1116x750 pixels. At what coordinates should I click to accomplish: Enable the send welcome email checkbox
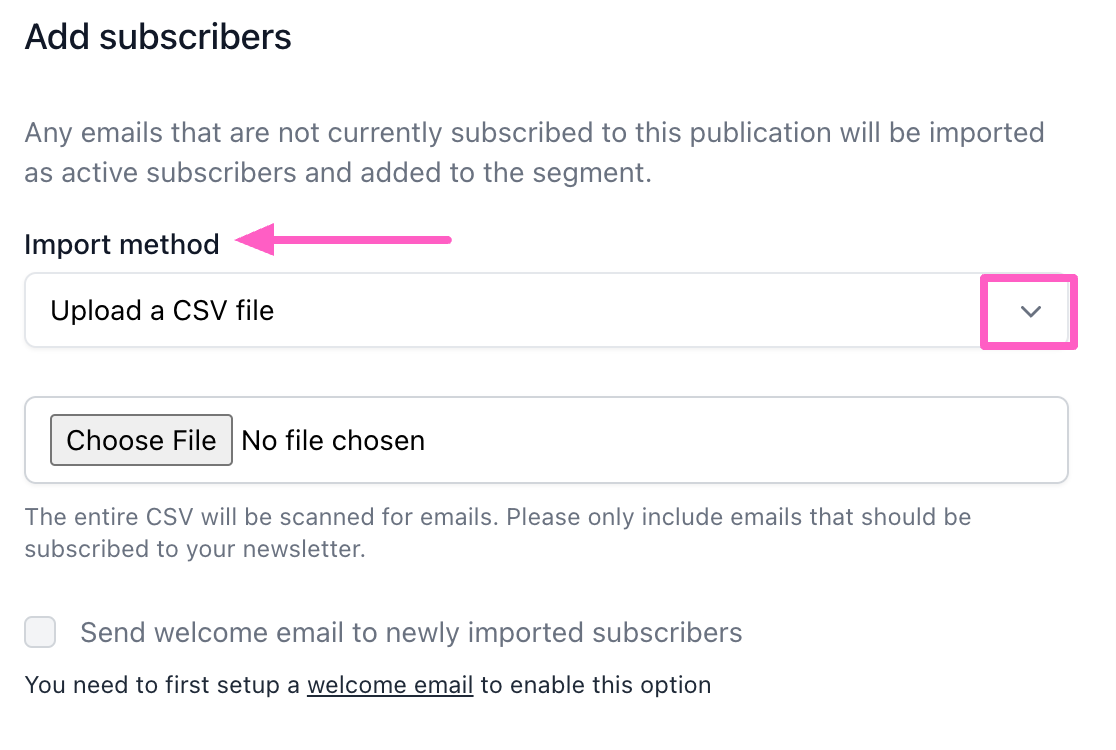click(x=40, y=632)
